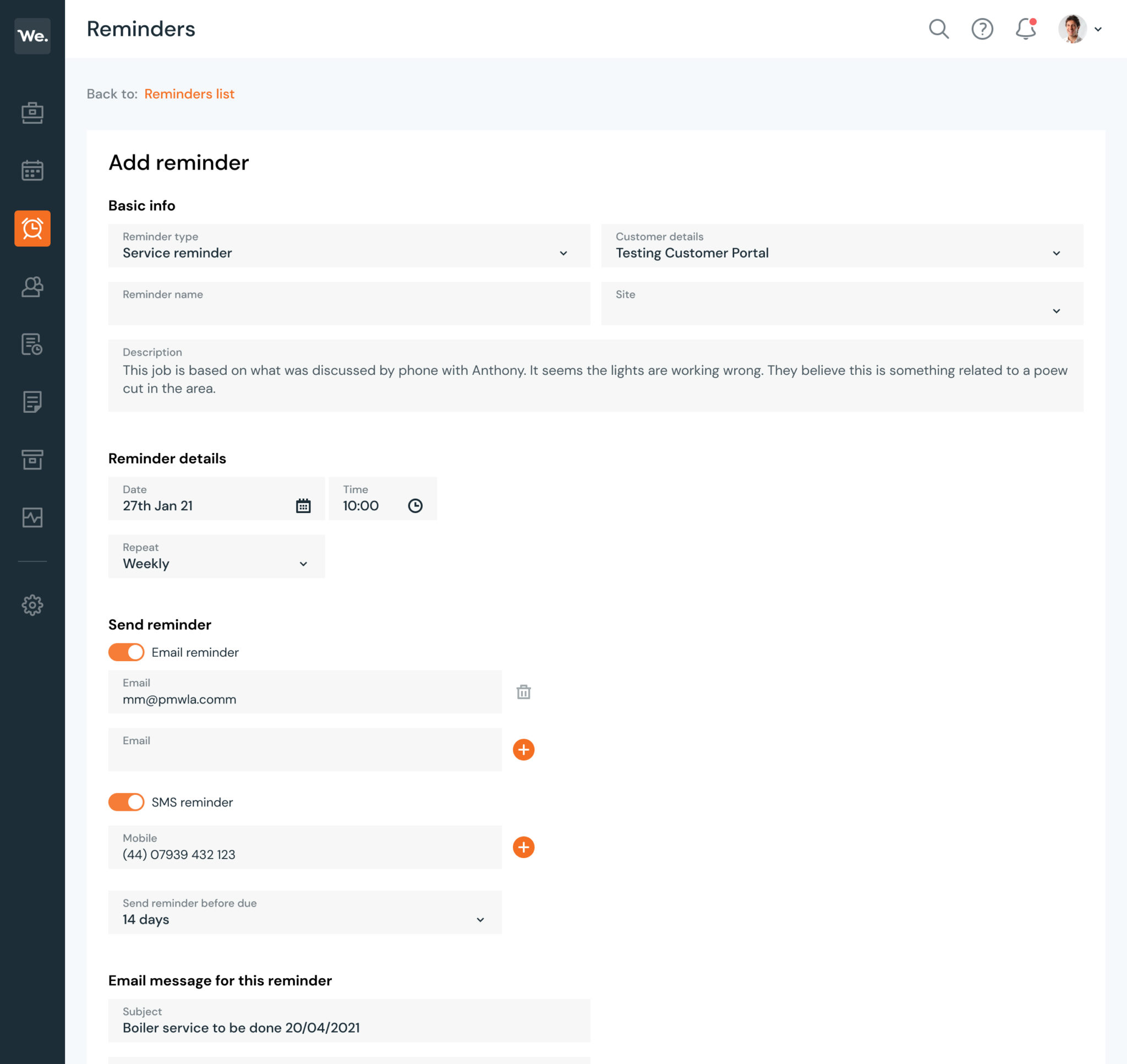Delete the mm@pmwla.comm email with trash icon

[x=523, y=692]
